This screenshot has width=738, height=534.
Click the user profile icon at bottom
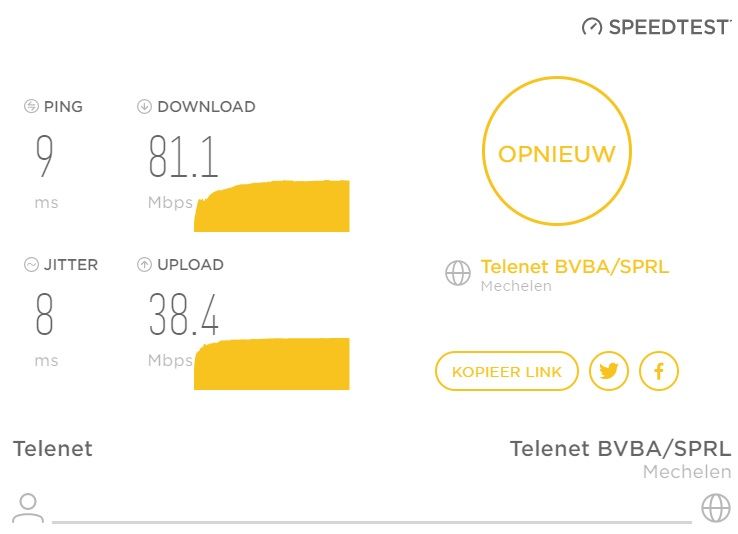click(x=28, y=508)
